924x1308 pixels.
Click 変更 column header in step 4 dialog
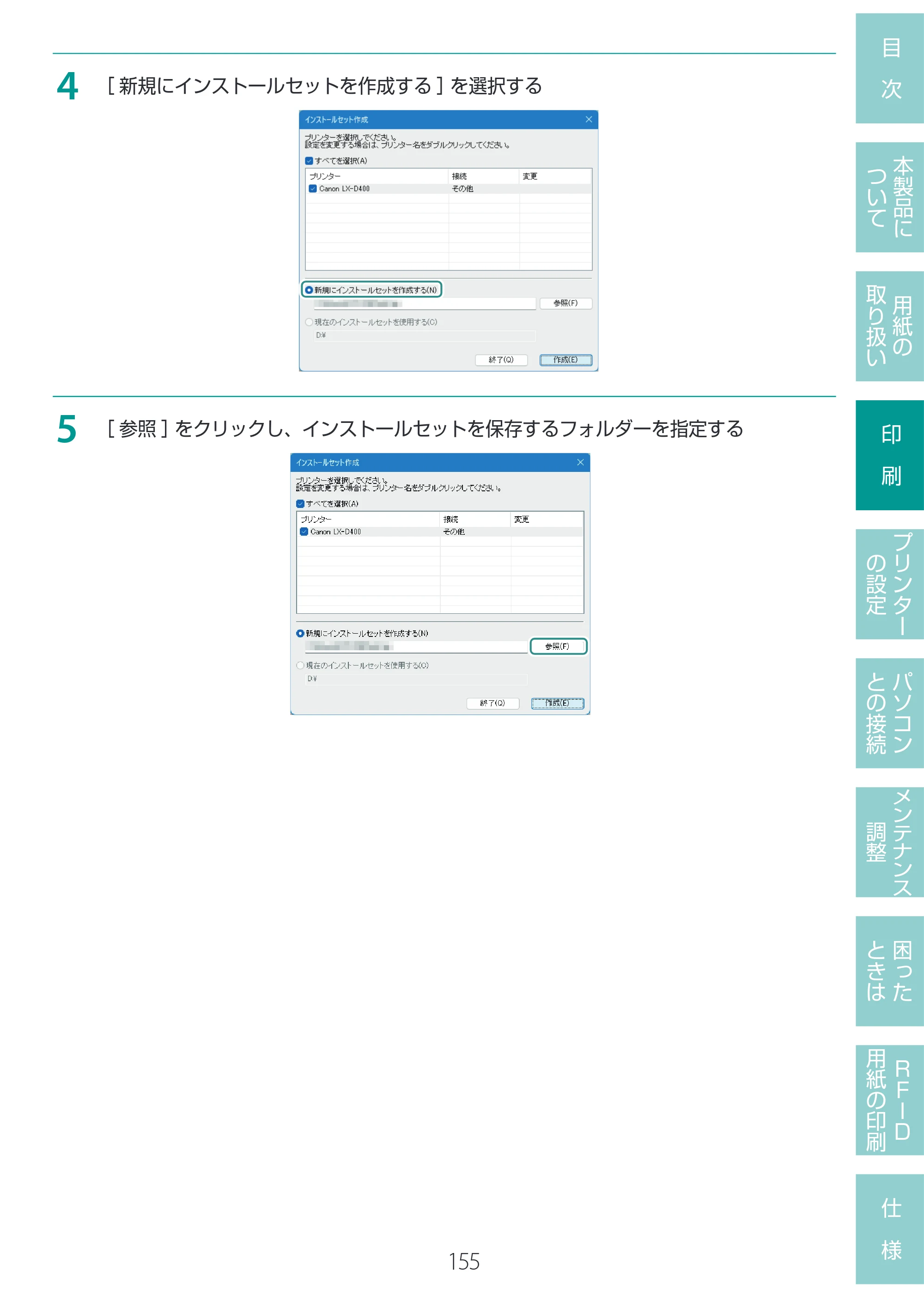[x=555, y=177]
